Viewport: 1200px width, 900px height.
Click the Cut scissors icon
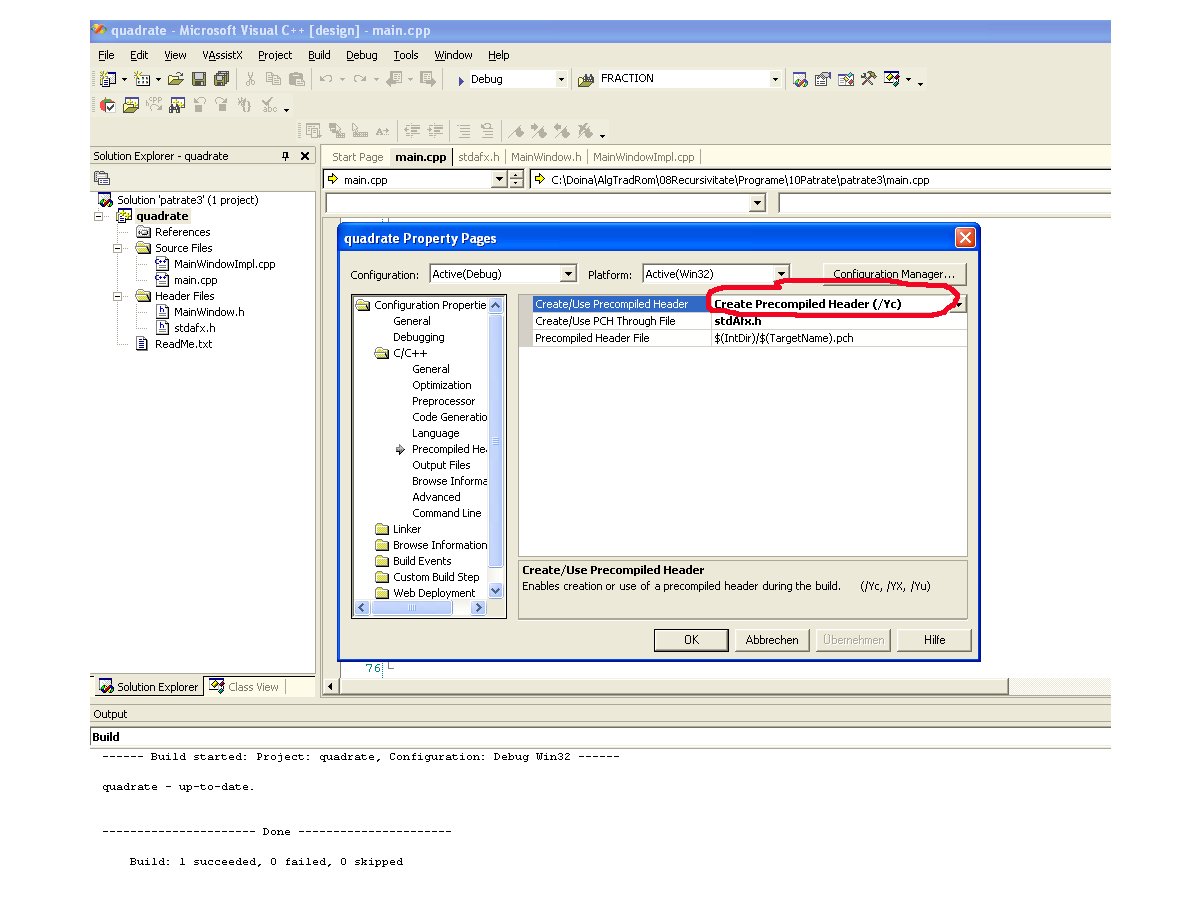[250, 79]
